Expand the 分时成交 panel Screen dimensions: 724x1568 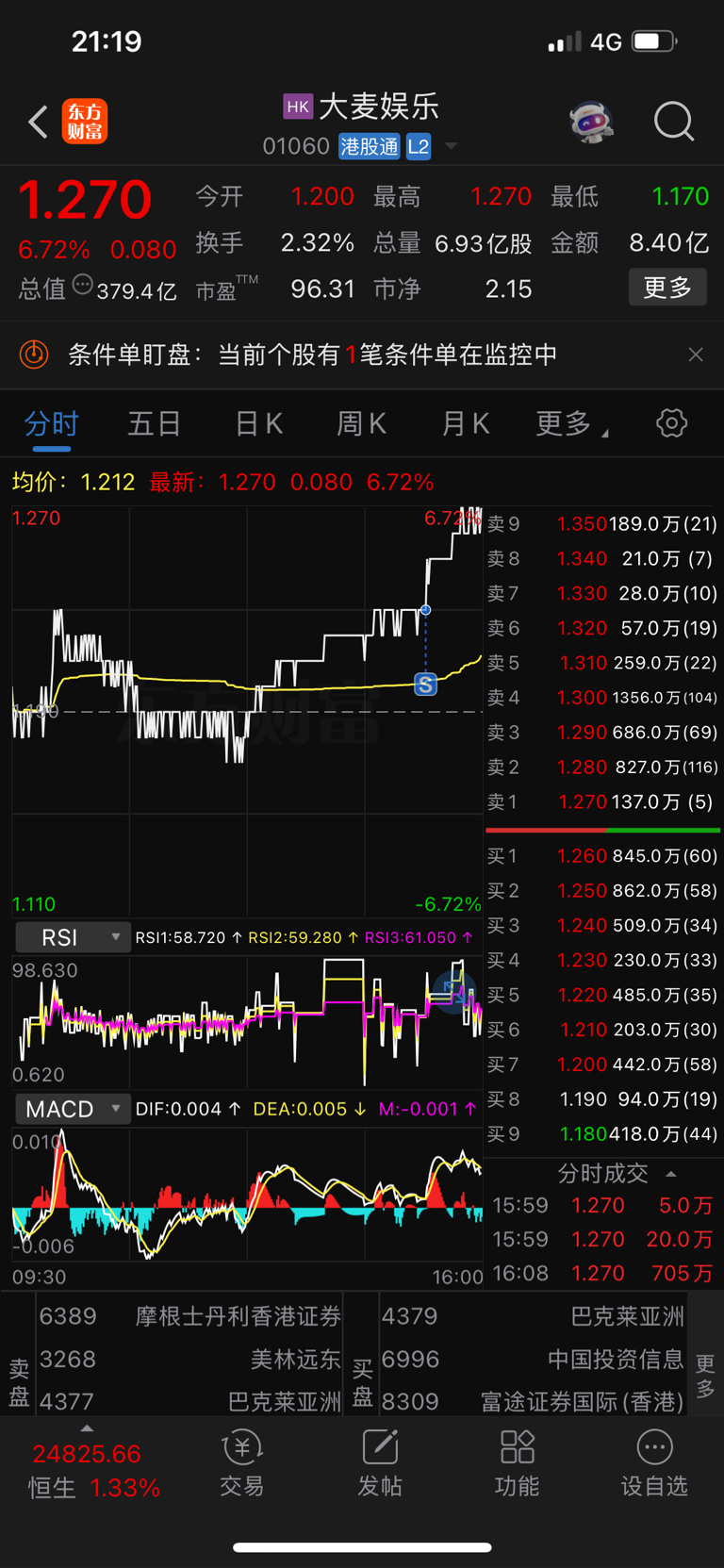click(617, 1173)
